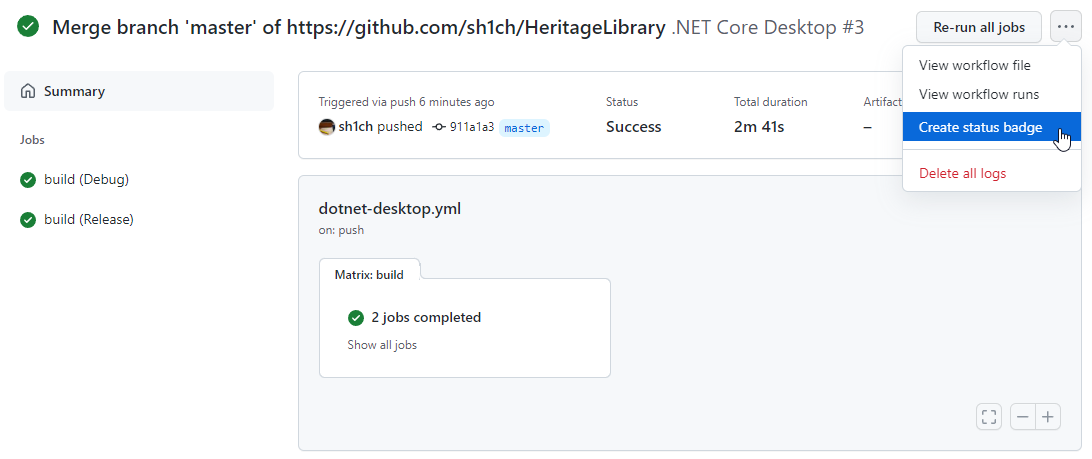Expand Show all jobs in matrix
The image size is (1092, 459).
point(382,345)
